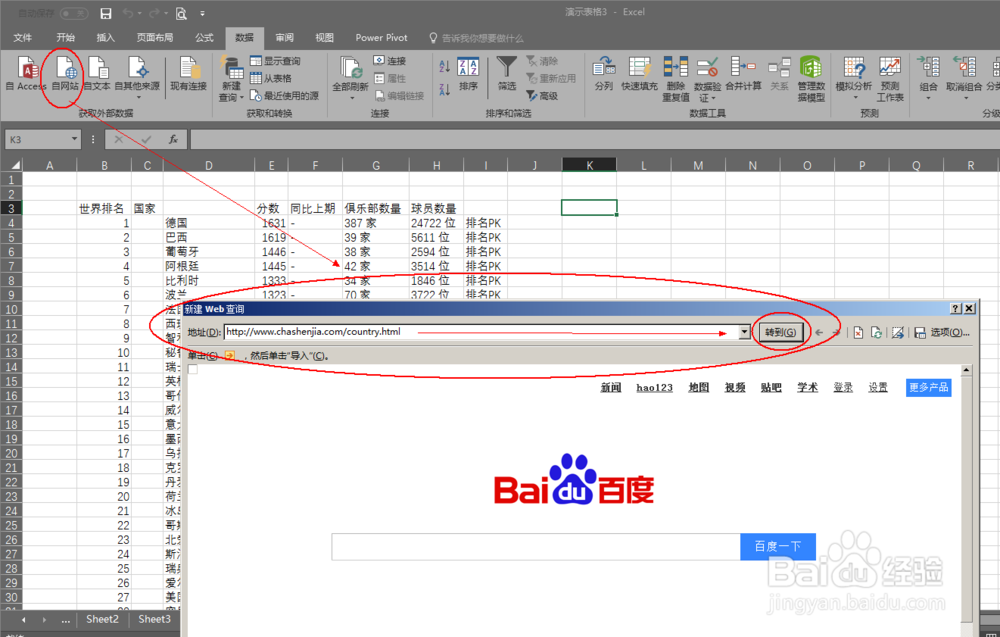Click the Save icon in quick access toolbar
The image size is (1000, 637).
click(106, 13)
